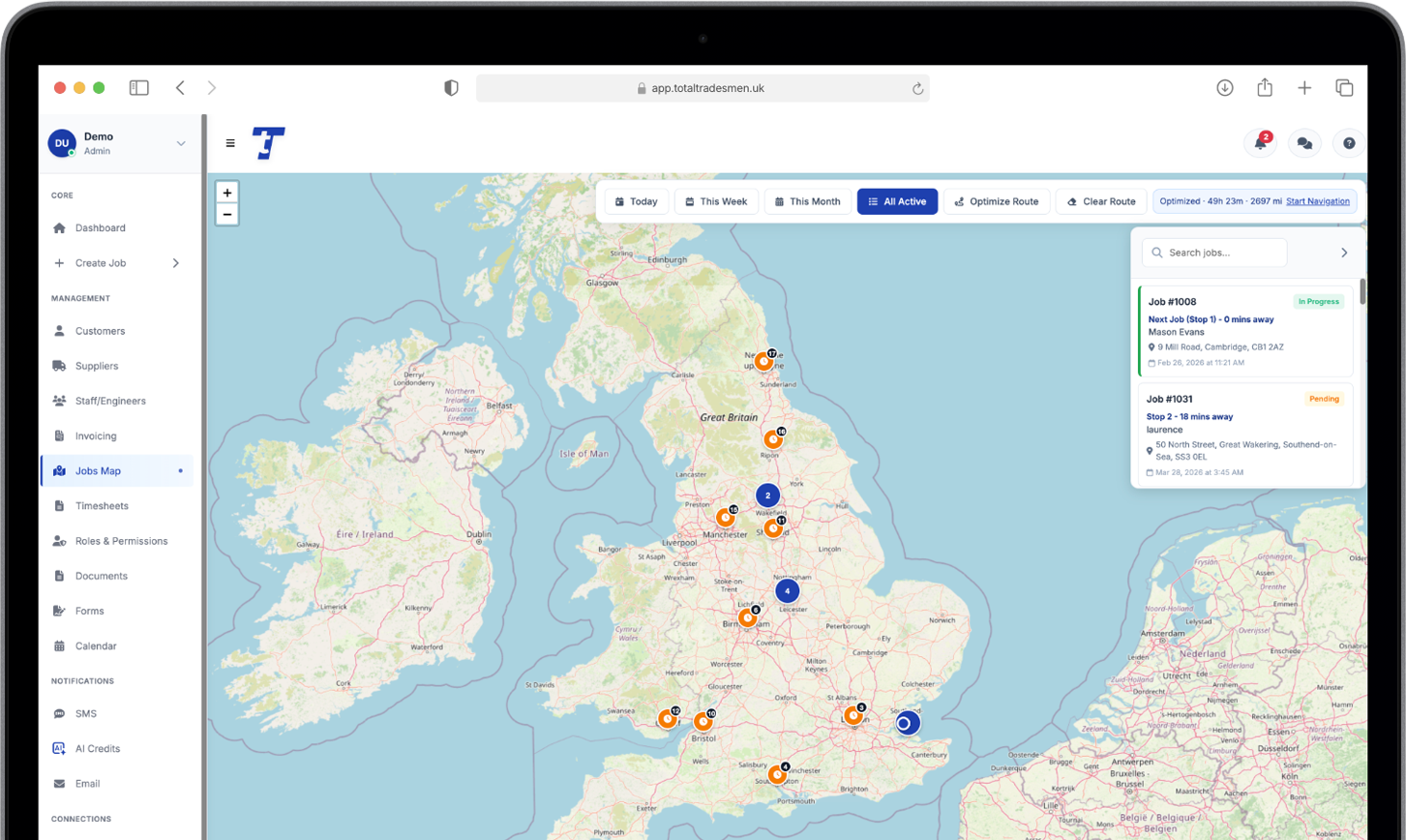Click the app.totaltradesmen.uk address bar
This screenshot has height=840, width=1406.
pos(703,88)
